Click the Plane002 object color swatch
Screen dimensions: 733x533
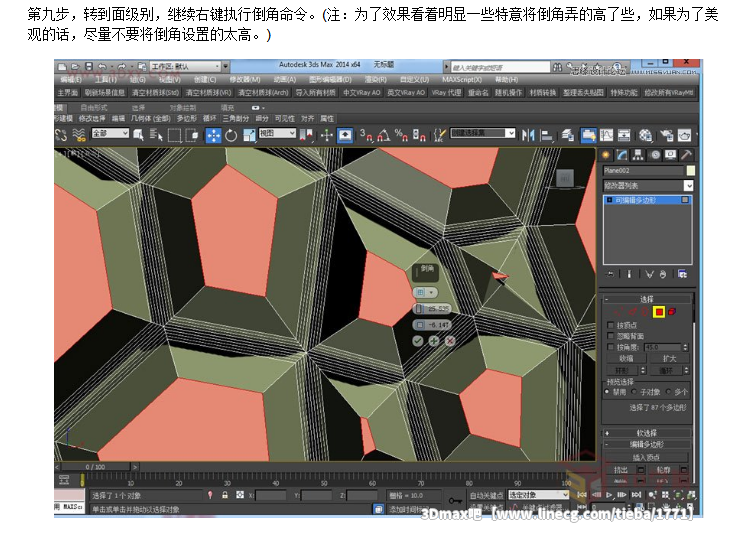coord(690,170)
